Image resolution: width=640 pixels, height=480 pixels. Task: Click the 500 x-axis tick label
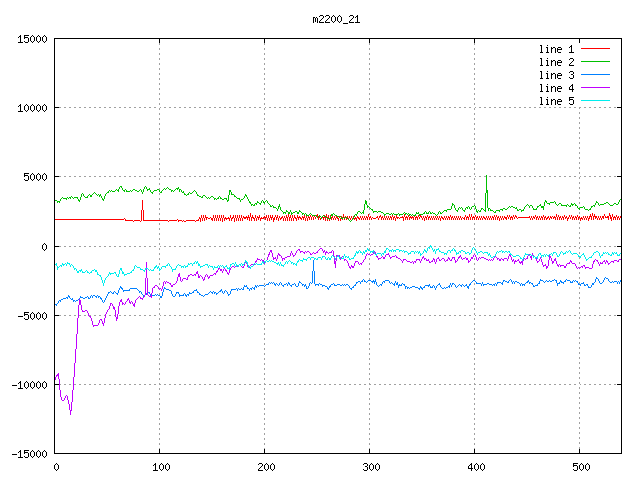tap(578, 467)
